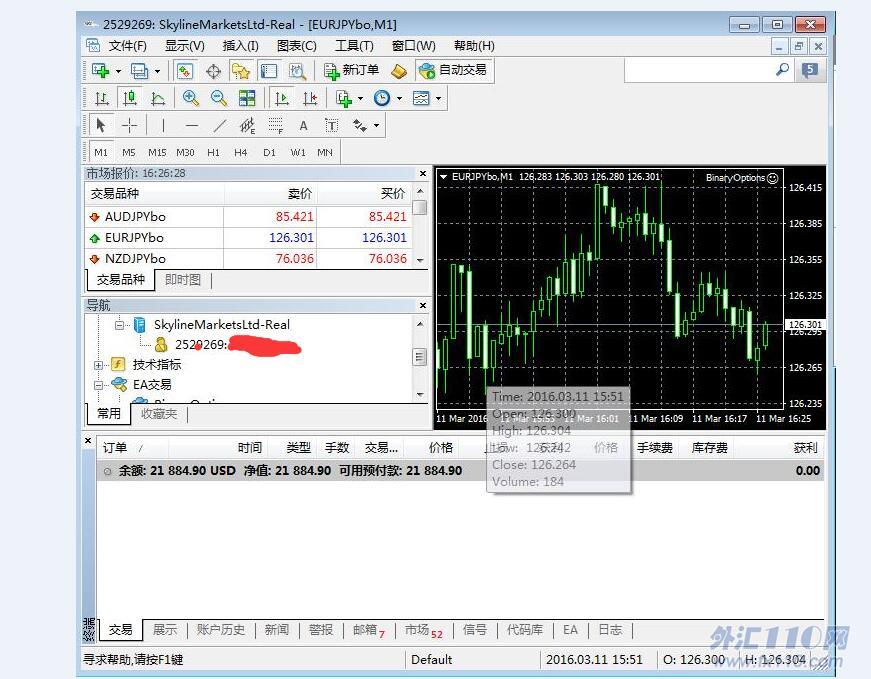
Task: Select the crosshair tool
Action: [129, 126]
